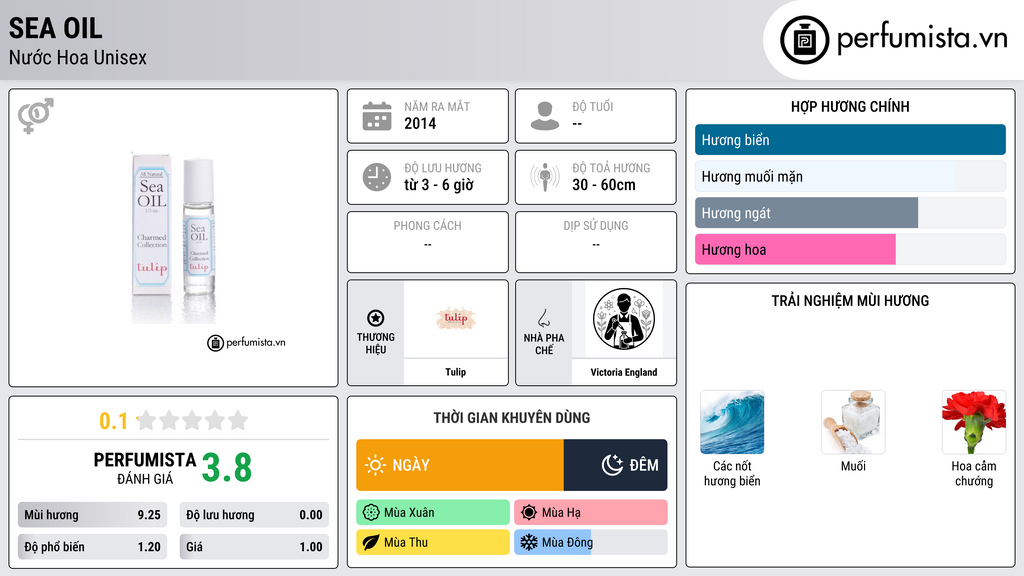
Task: Click the ocean wave note image
Action: [732, 422]
